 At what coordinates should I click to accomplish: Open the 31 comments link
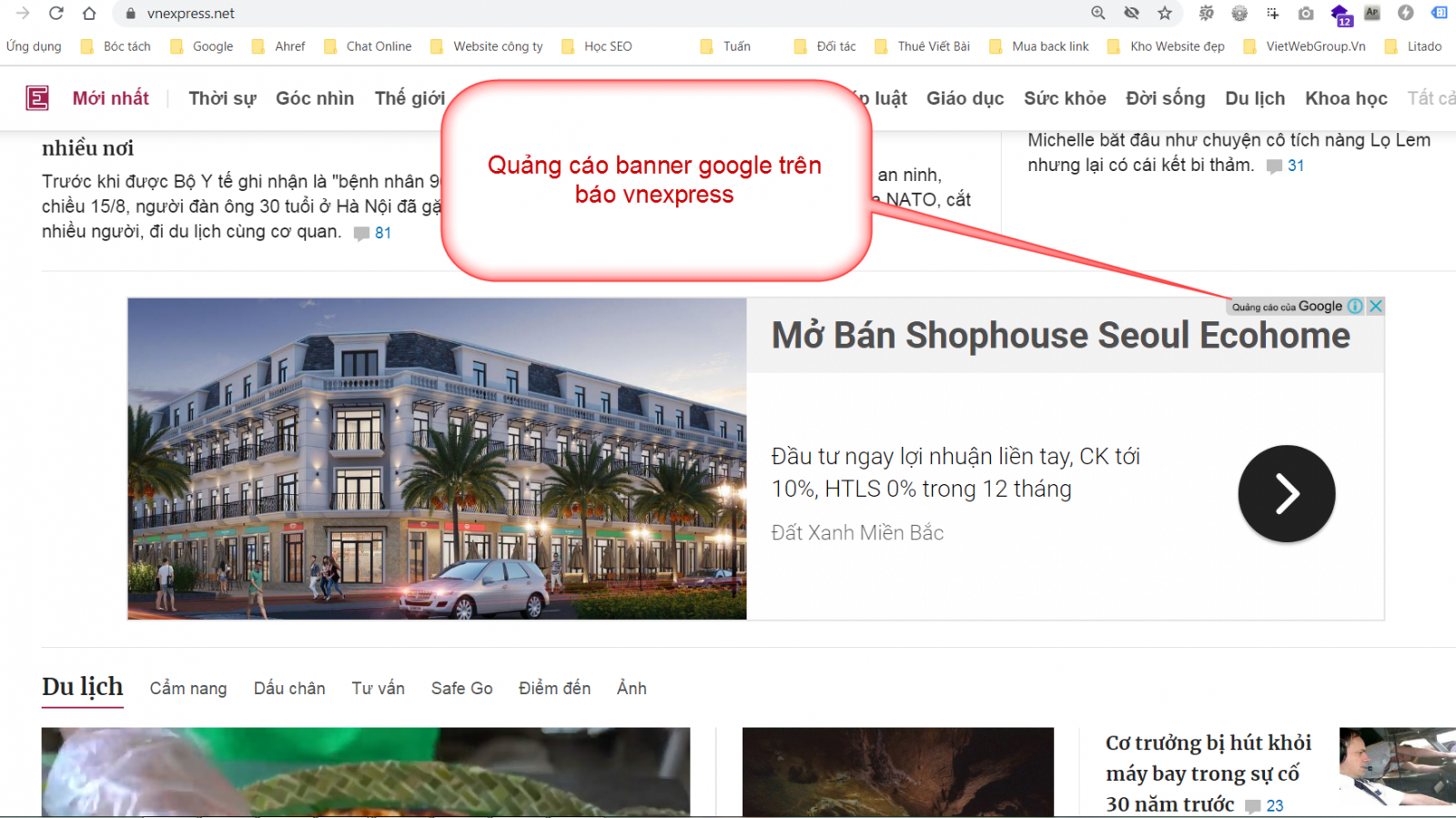1286,166
